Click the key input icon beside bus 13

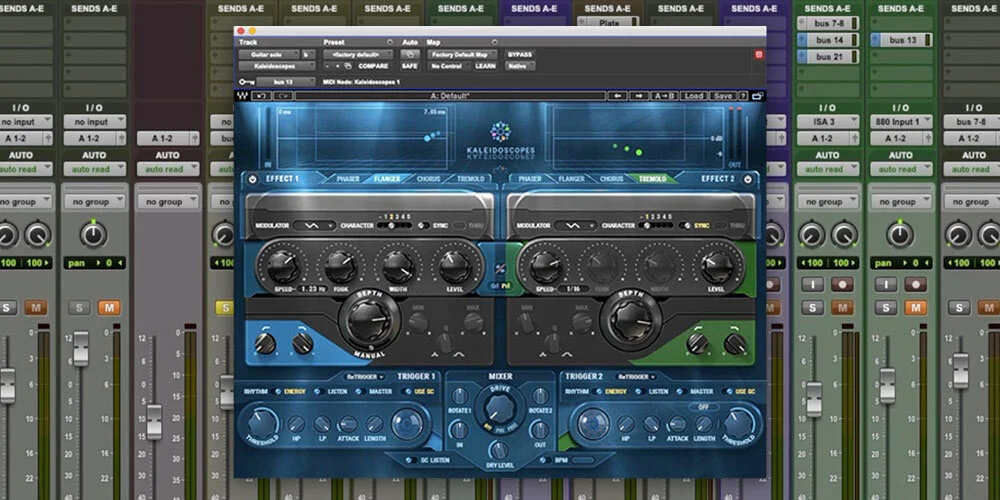[247, 82]
